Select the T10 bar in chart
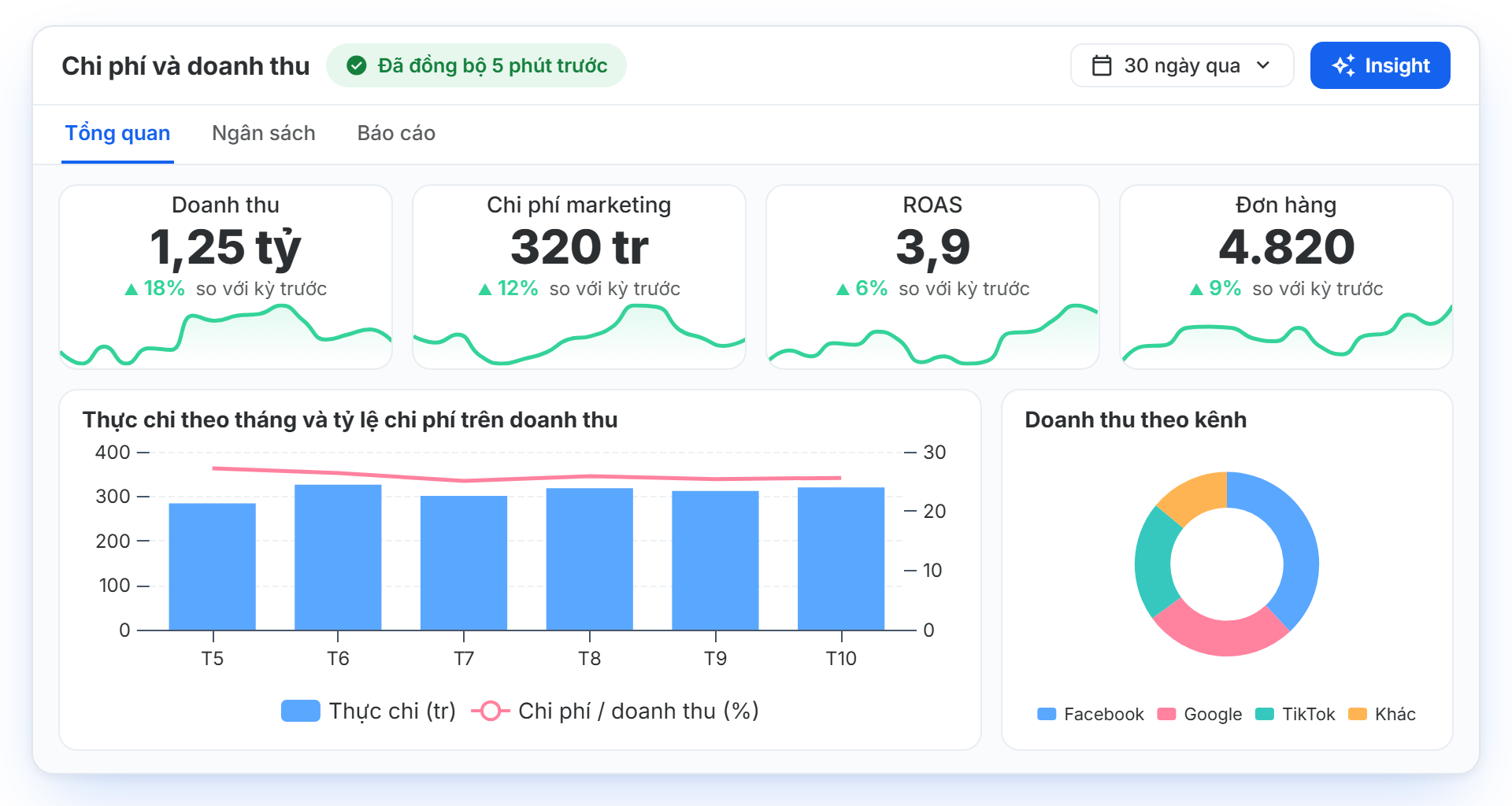 (x=841, y=559)
